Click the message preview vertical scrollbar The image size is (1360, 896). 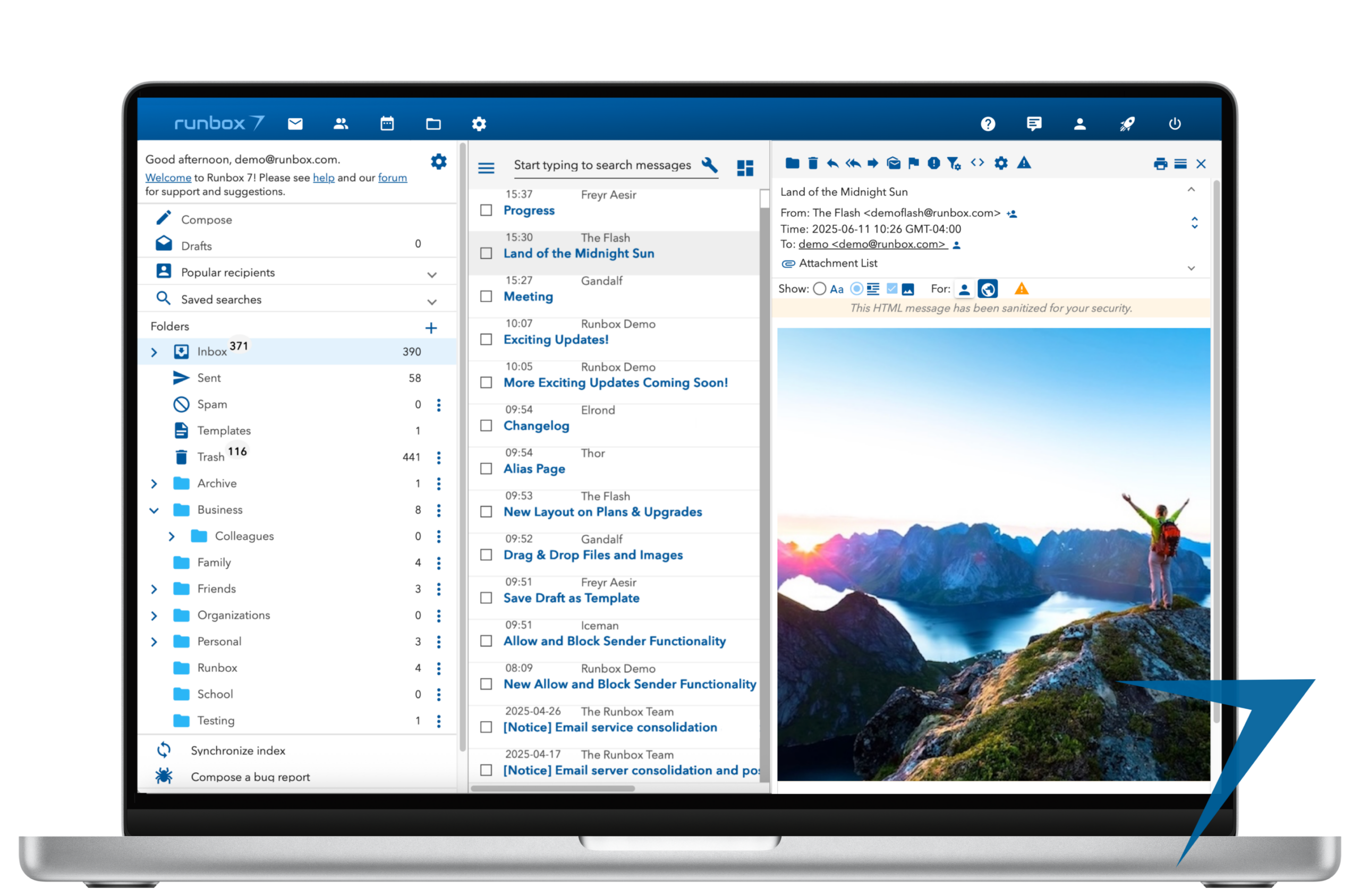click(x=1217, y=451)
